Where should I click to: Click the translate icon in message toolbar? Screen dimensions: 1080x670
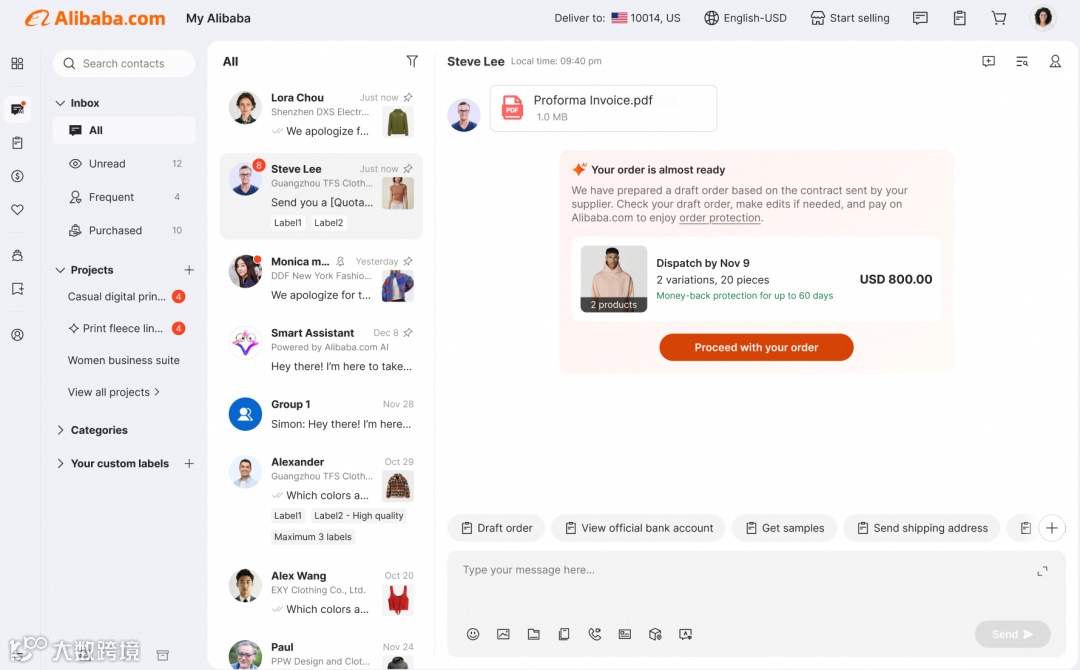click(685, 634)
